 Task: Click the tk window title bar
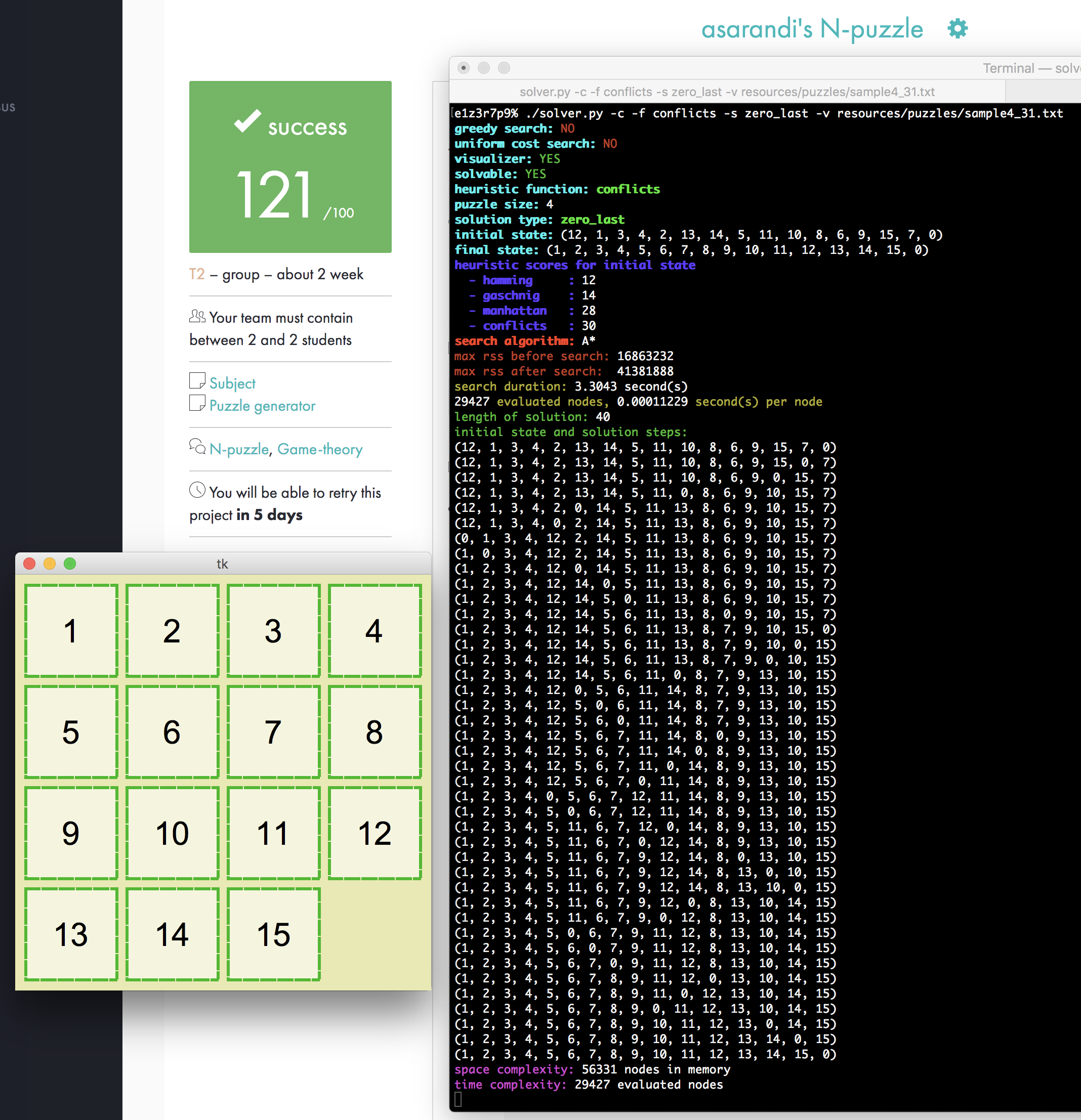(223, 564)
